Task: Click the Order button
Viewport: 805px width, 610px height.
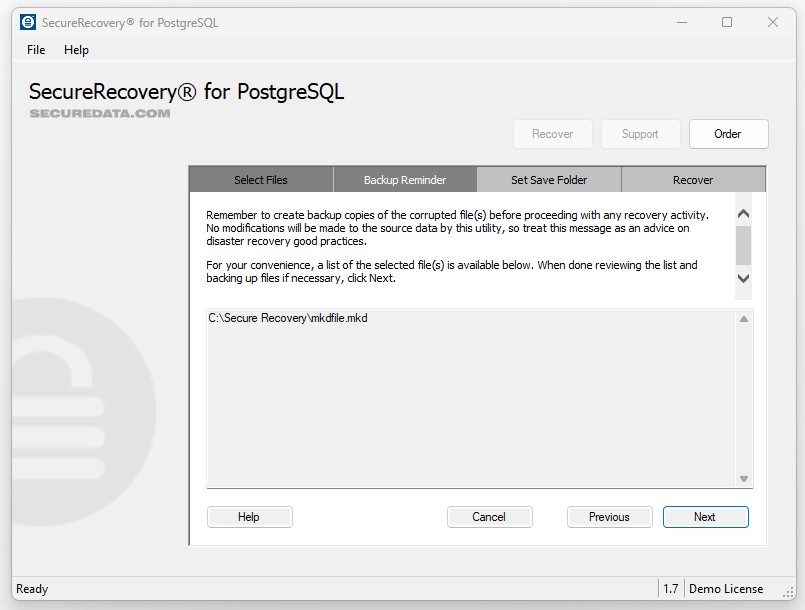Action: pyautogui.click(x=728, y=134)
